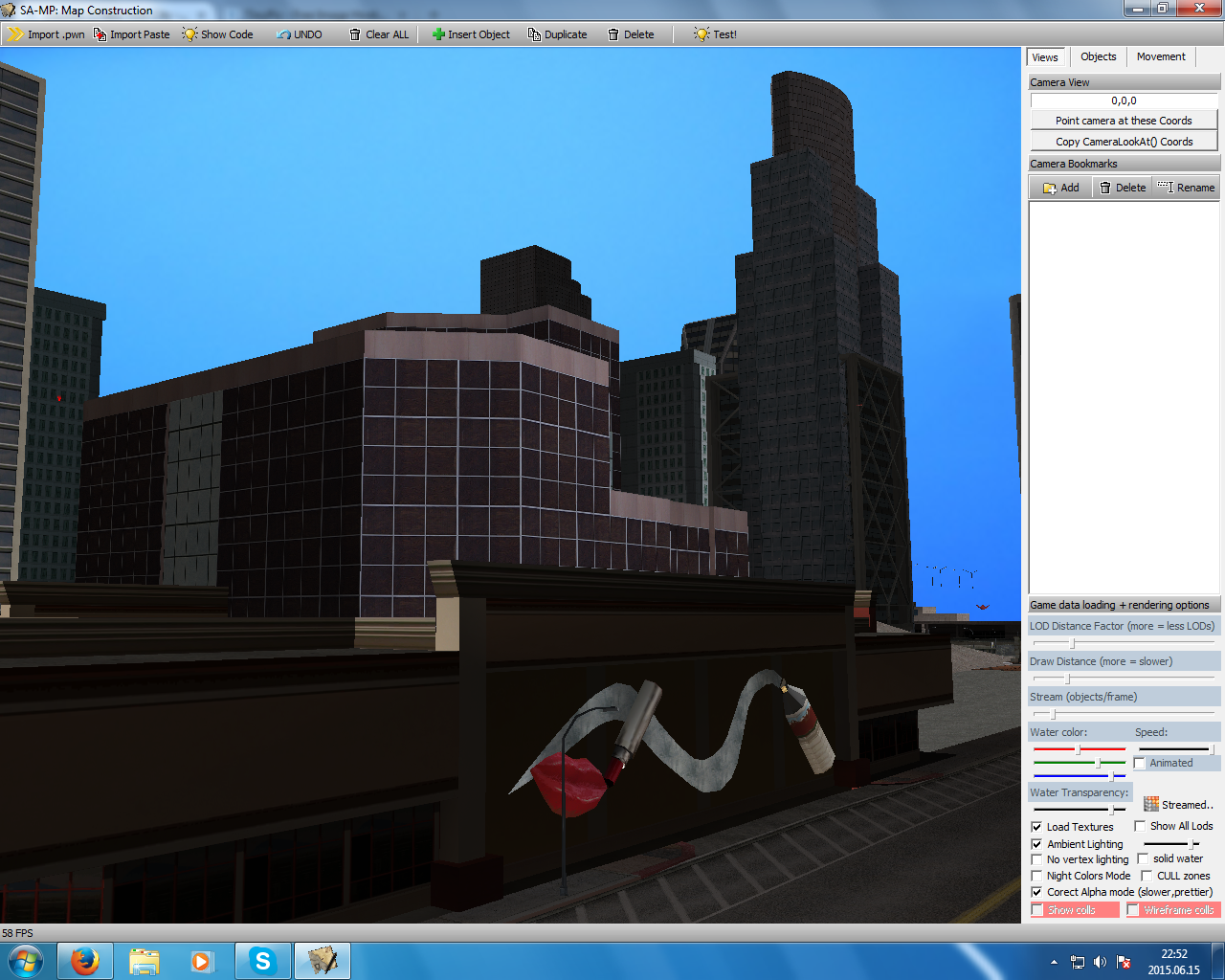
Task: Open the Windows Start menu
Action: [x=26, y=961]
